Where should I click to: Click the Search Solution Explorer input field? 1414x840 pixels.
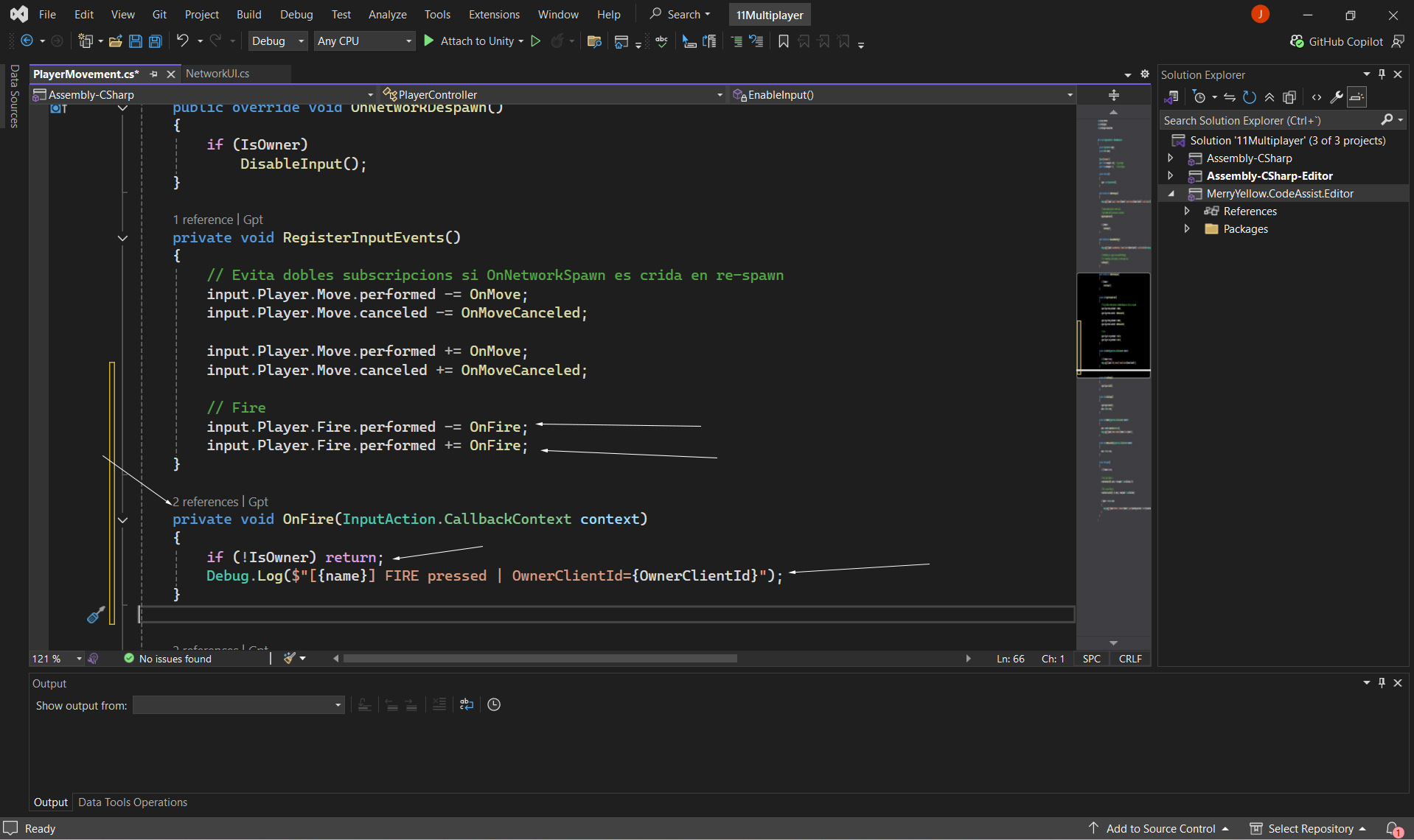[x=1268, y=120]
